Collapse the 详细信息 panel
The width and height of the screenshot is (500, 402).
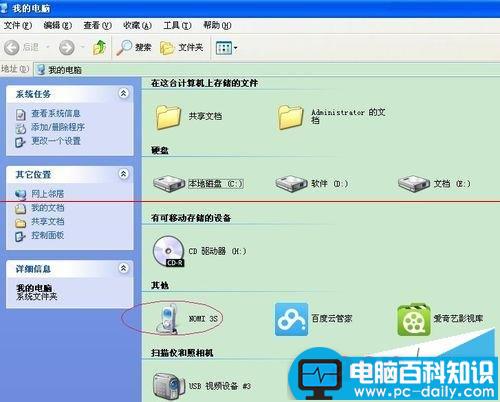(123, 268)
